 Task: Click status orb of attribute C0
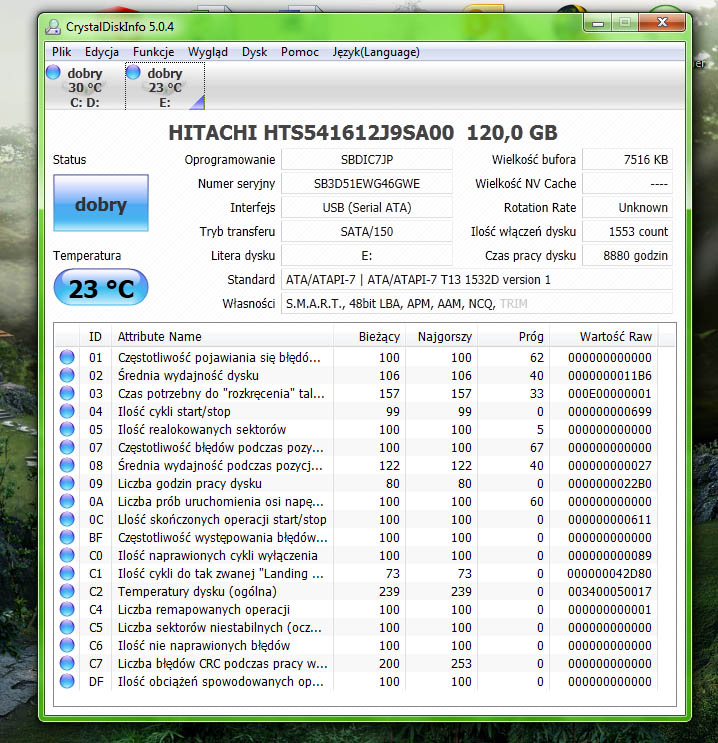click(67, 555)
